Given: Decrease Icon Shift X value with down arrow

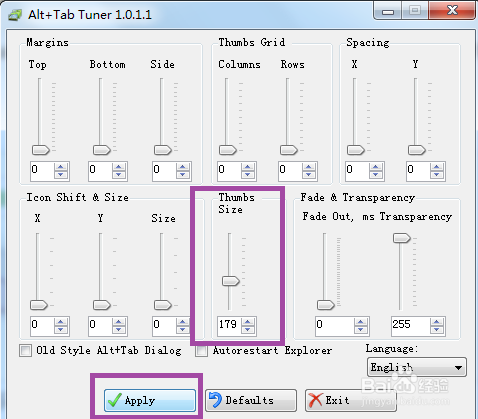Looking at the screenshot, I should point(61,329).
